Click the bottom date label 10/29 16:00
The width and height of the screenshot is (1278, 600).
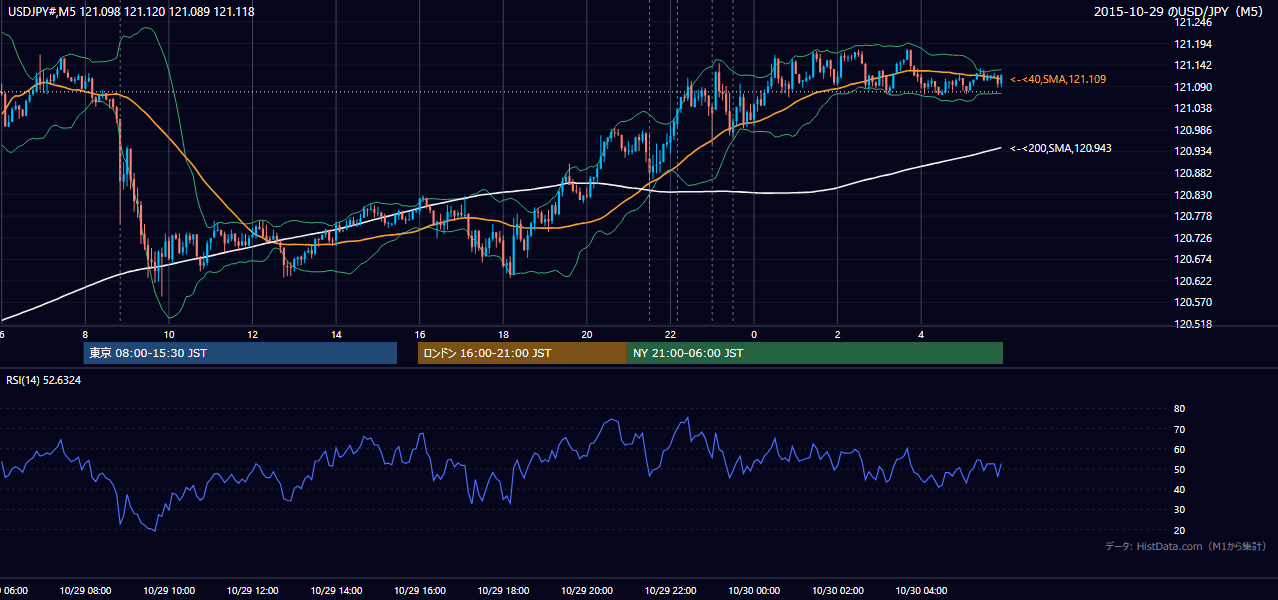tap(419, 590)
